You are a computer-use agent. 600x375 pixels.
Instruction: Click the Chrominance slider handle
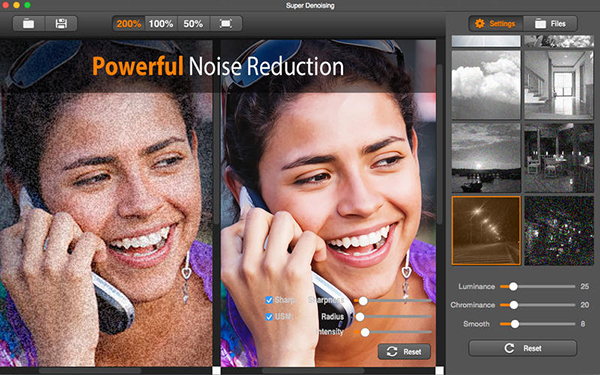(514, 305)
